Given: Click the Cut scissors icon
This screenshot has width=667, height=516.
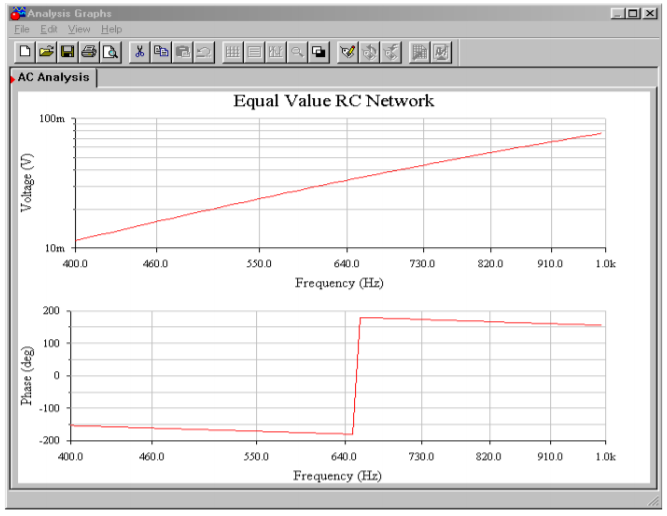Looking at the screenshot, I should (x=140, y=51).
